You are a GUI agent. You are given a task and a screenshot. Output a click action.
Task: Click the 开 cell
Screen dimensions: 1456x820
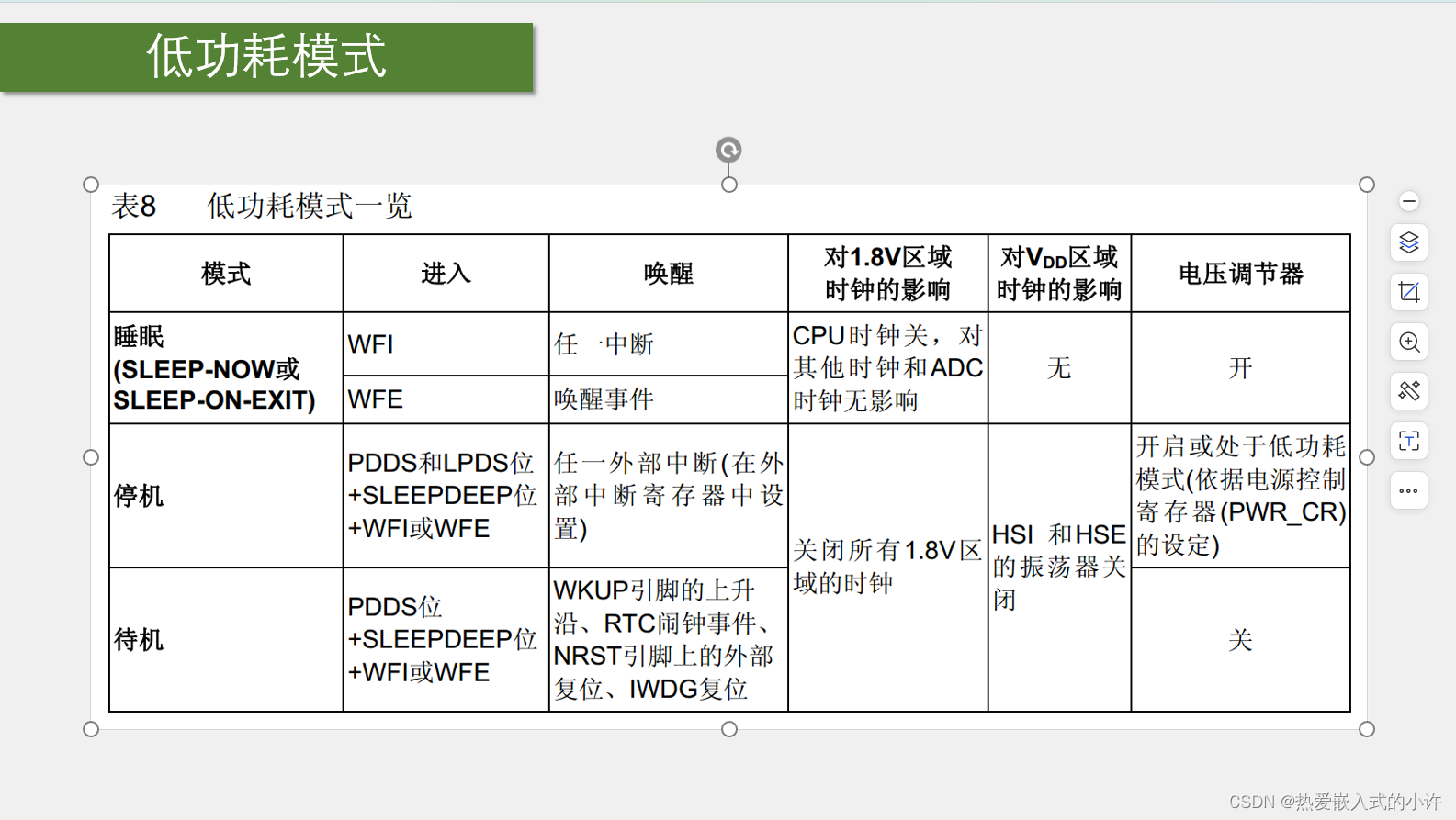click(1241, 368)
